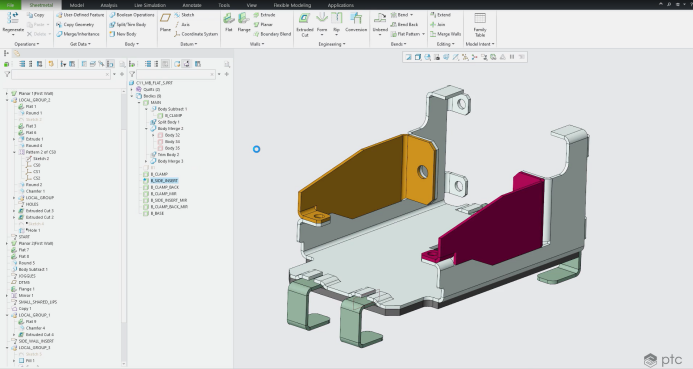
Task: Open the File menu
Action: (10, 5)
